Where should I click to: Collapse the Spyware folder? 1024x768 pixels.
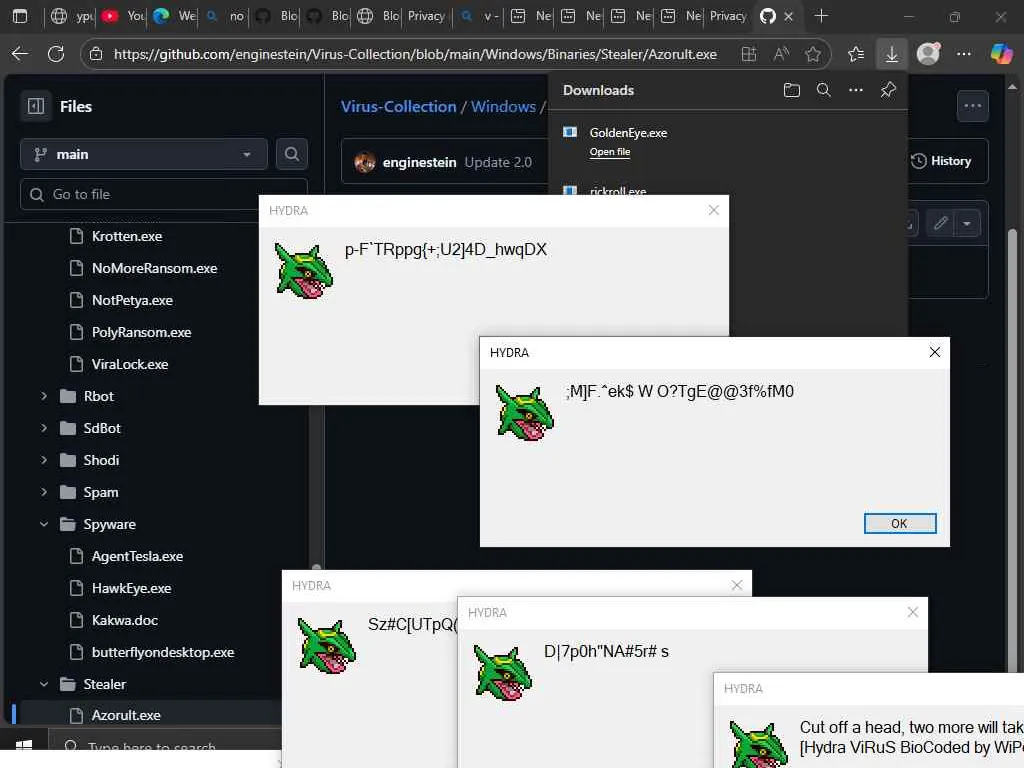point(44,524)
